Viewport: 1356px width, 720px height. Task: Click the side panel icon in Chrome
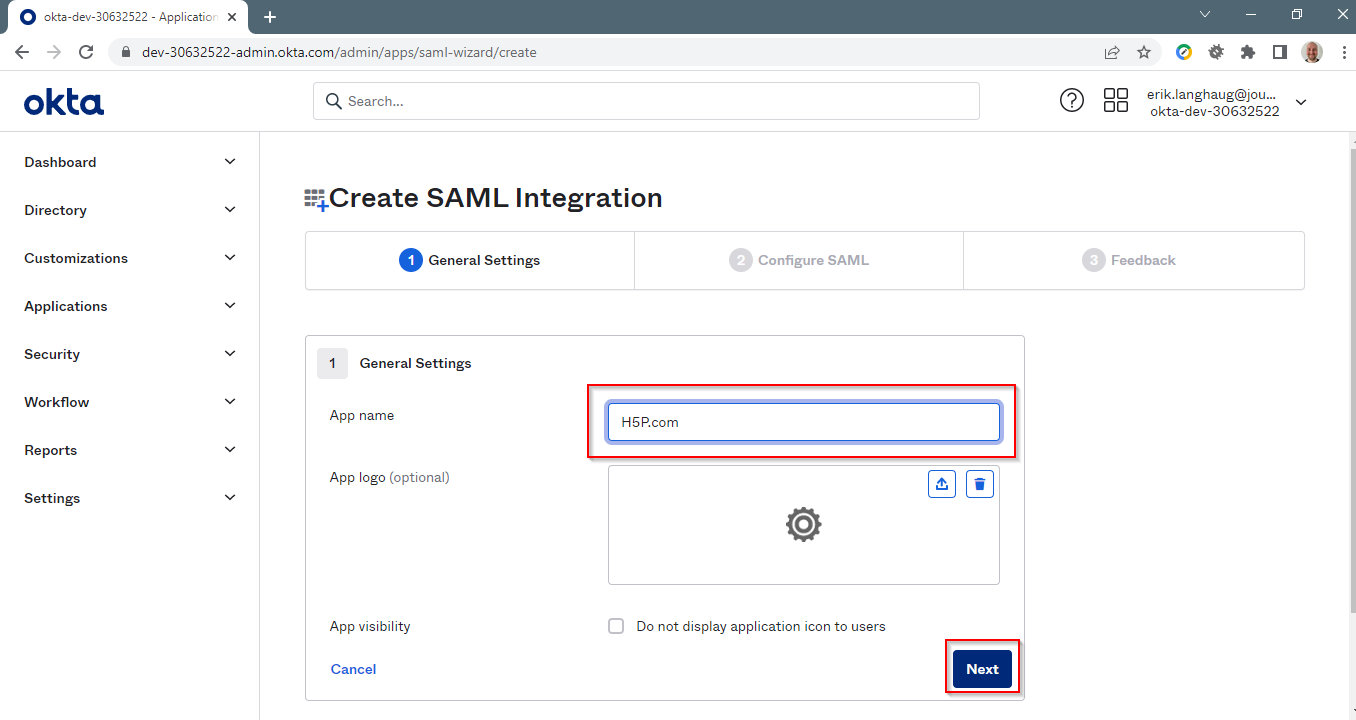click(1280, 52)
